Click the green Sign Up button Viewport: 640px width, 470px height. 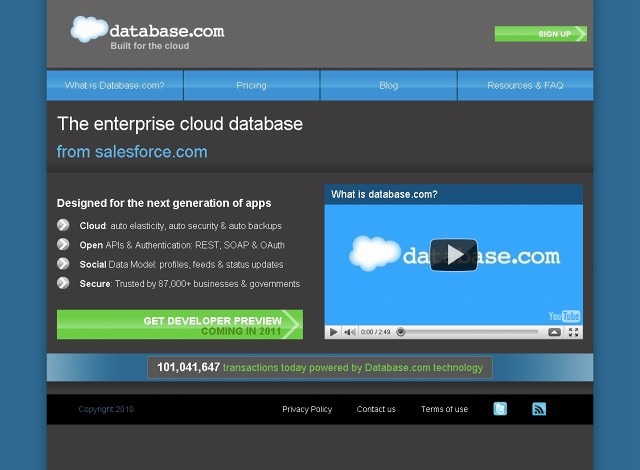541,34
